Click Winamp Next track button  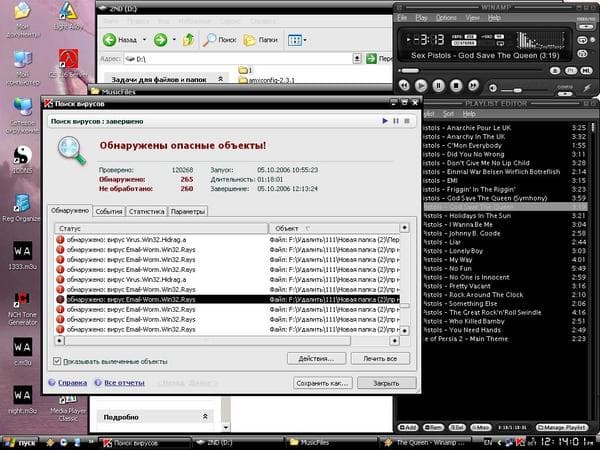(473, 85)
